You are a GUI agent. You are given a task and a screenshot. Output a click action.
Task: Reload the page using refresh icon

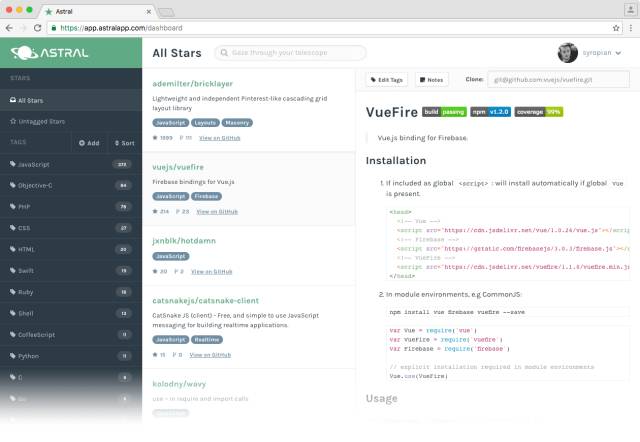38,28
